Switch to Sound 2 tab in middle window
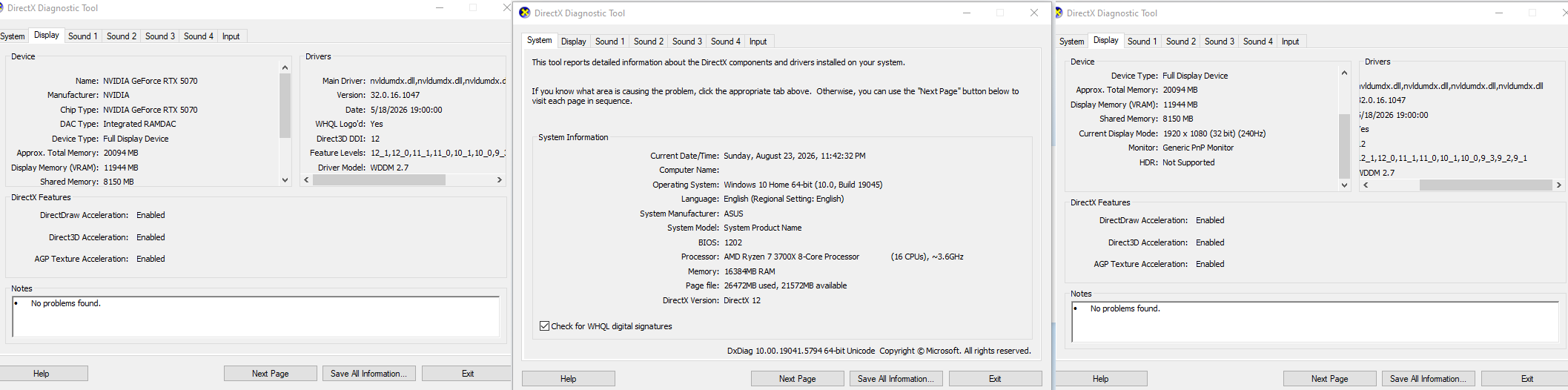Viewport: 1568px width, 390px height. [x=649, y=42]
